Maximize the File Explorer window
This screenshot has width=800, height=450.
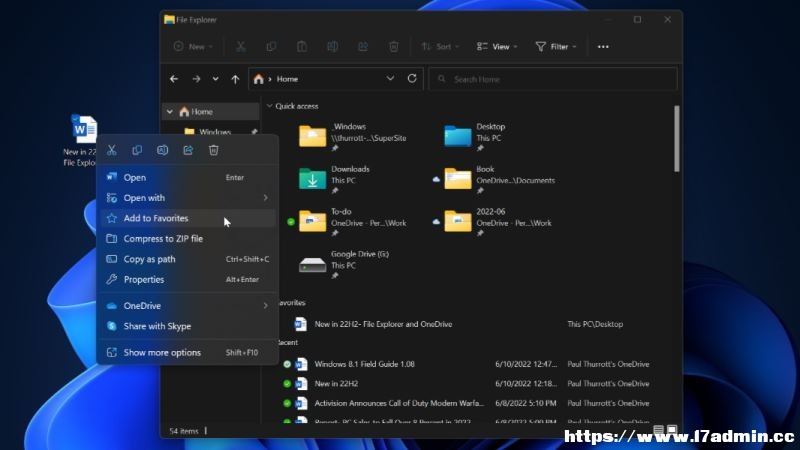point(637,19)
